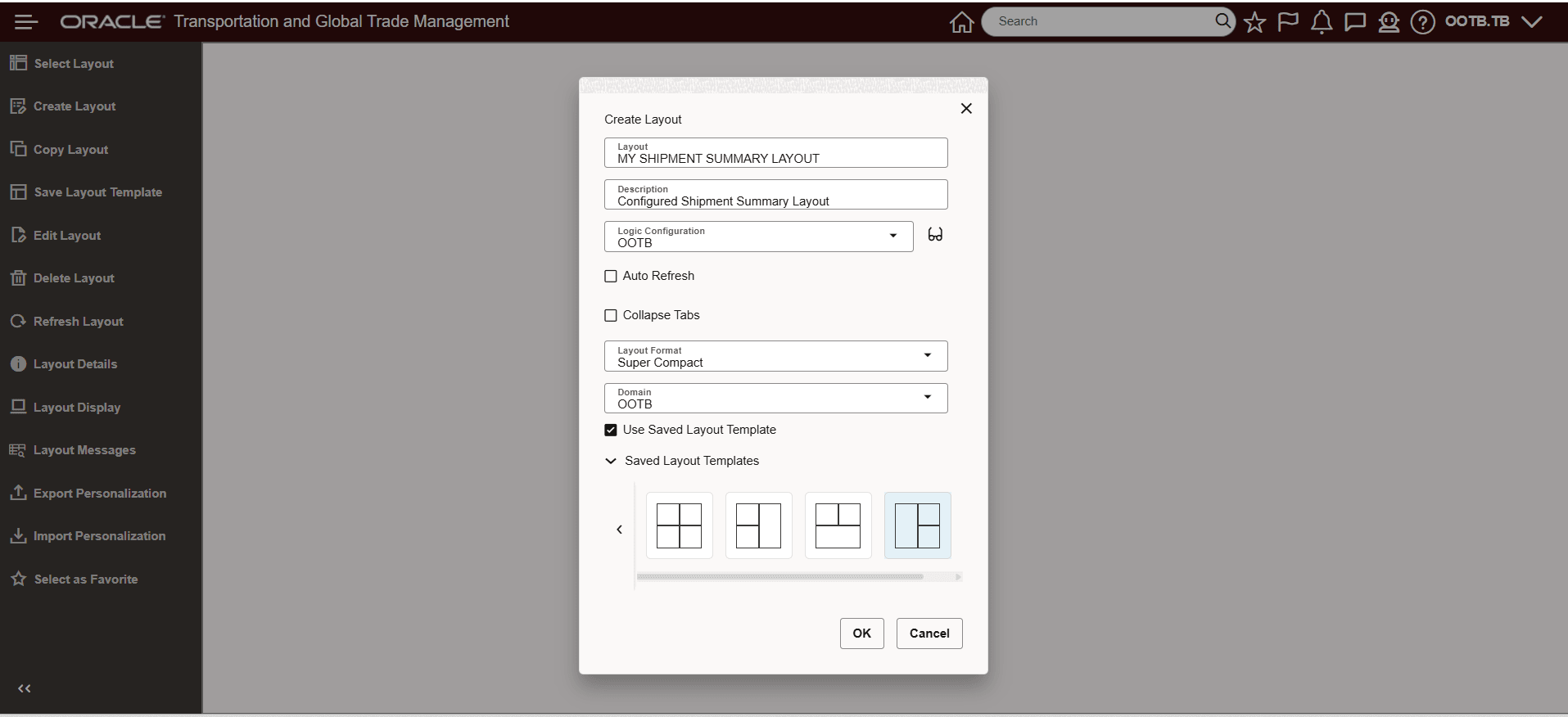Click Select as Favorite label
1568x717 pixels.
tap(86, 579)
